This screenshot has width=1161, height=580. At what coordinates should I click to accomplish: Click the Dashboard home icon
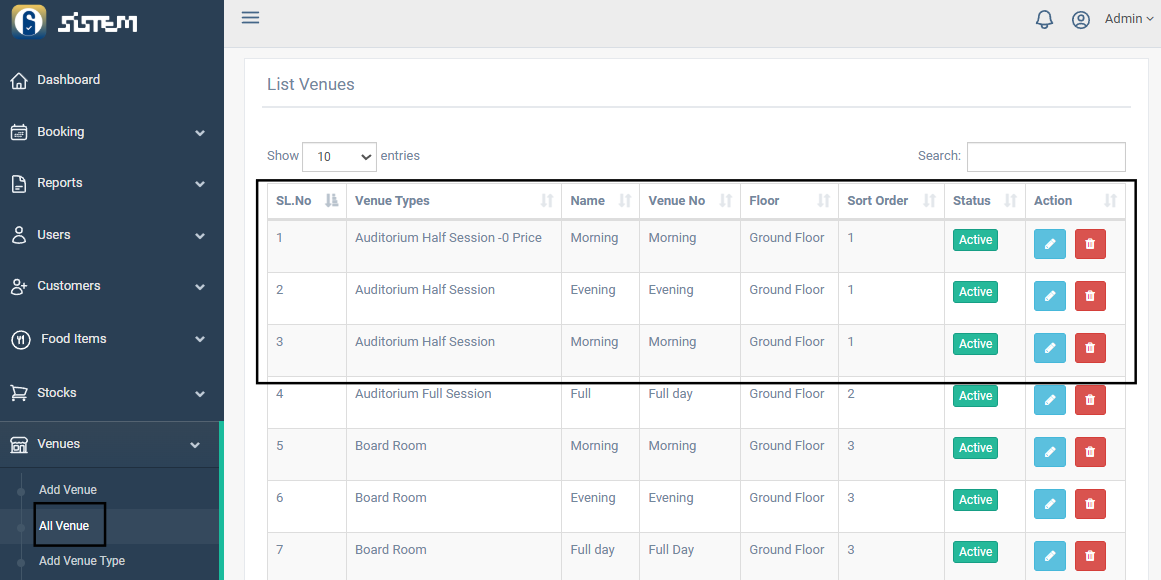(x=19, y=80)
